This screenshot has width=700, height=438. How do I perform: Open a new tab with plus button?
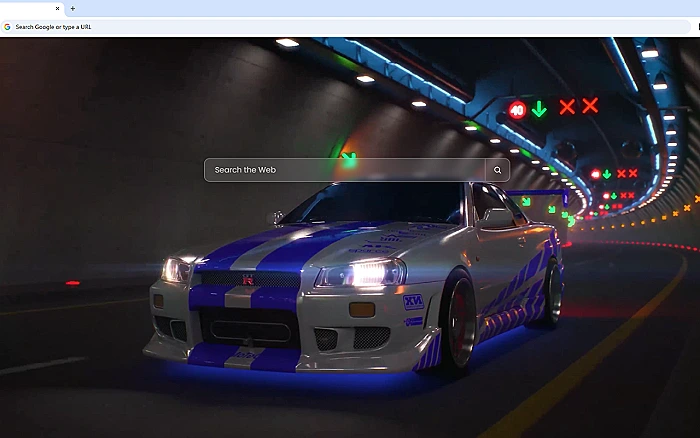coord(73,8)
